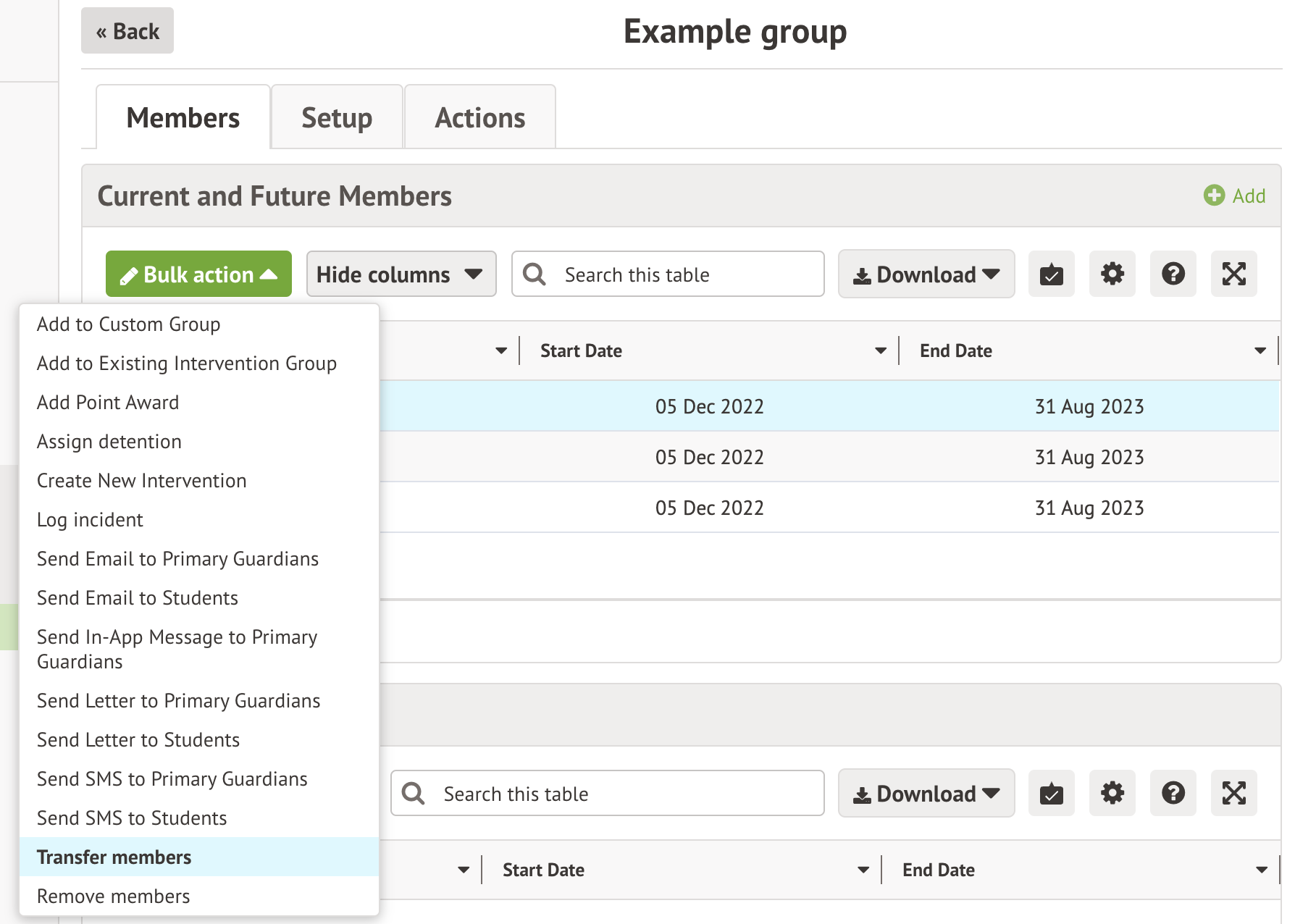Sort by upper Start Date header

(x=581, y=351)
